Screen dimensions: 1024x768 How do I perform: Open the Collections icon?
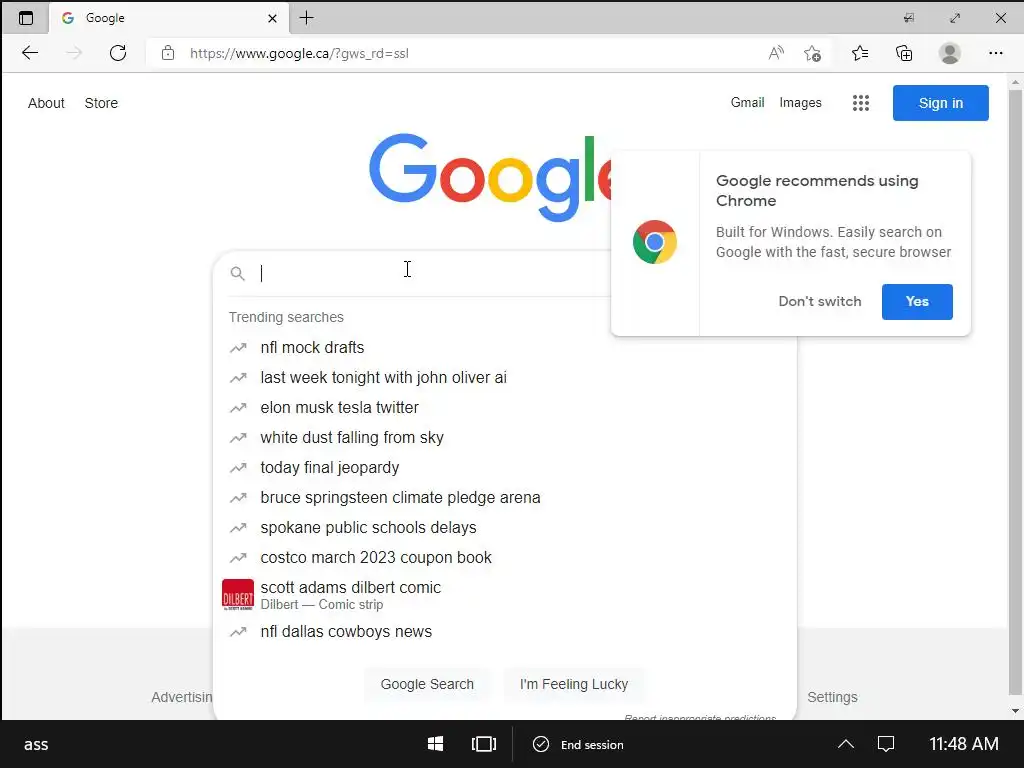click(904, 53)
